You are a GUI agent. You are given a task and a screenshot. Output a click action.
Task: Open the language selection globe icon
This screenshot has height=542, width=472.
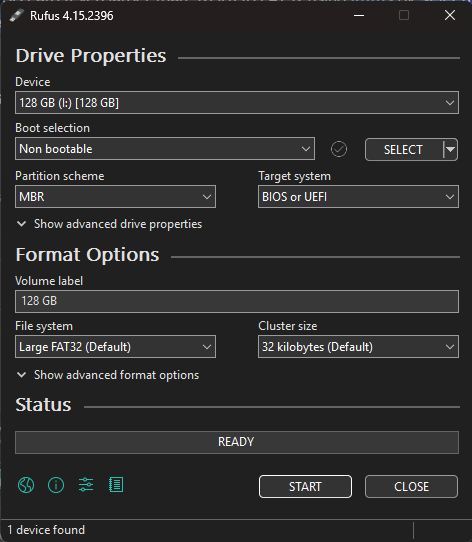pyautogui.click(x=26, y=485)
